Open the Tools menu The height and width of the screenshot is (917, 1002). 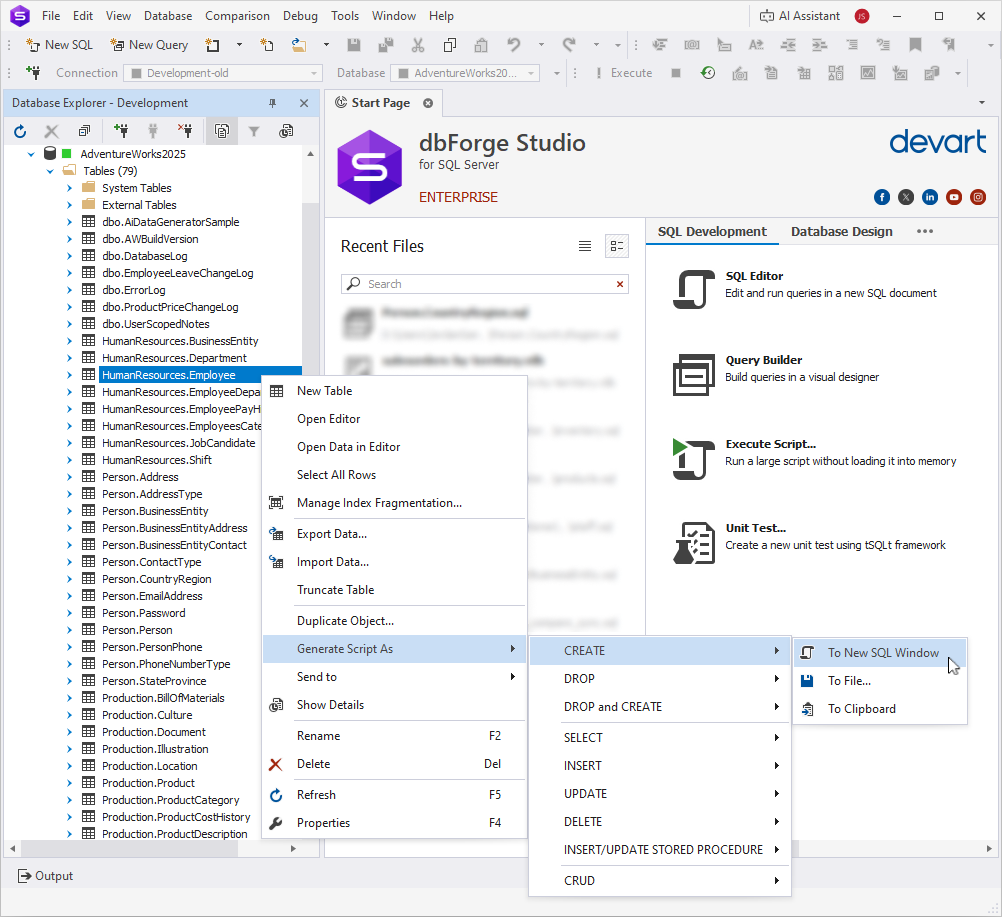click(x=345, y=16)
